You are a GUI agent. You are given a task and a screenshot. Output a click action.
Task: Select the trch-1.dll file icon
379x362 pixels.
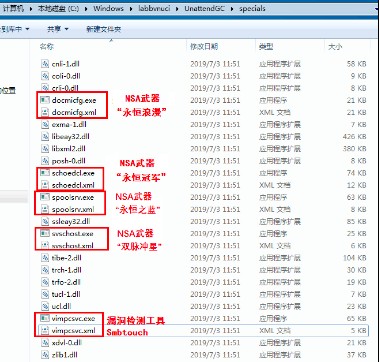45,270
